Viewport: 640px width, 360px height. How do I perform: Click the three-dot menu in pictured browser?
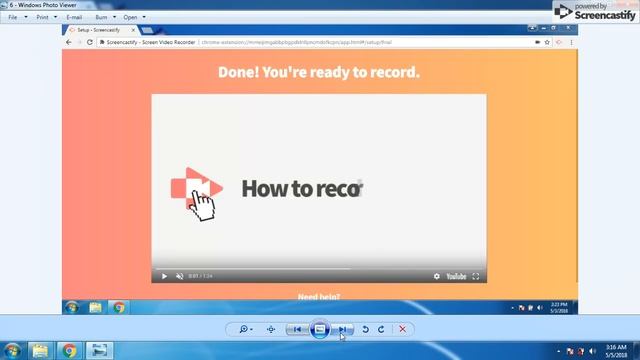(x=571, y=42)
